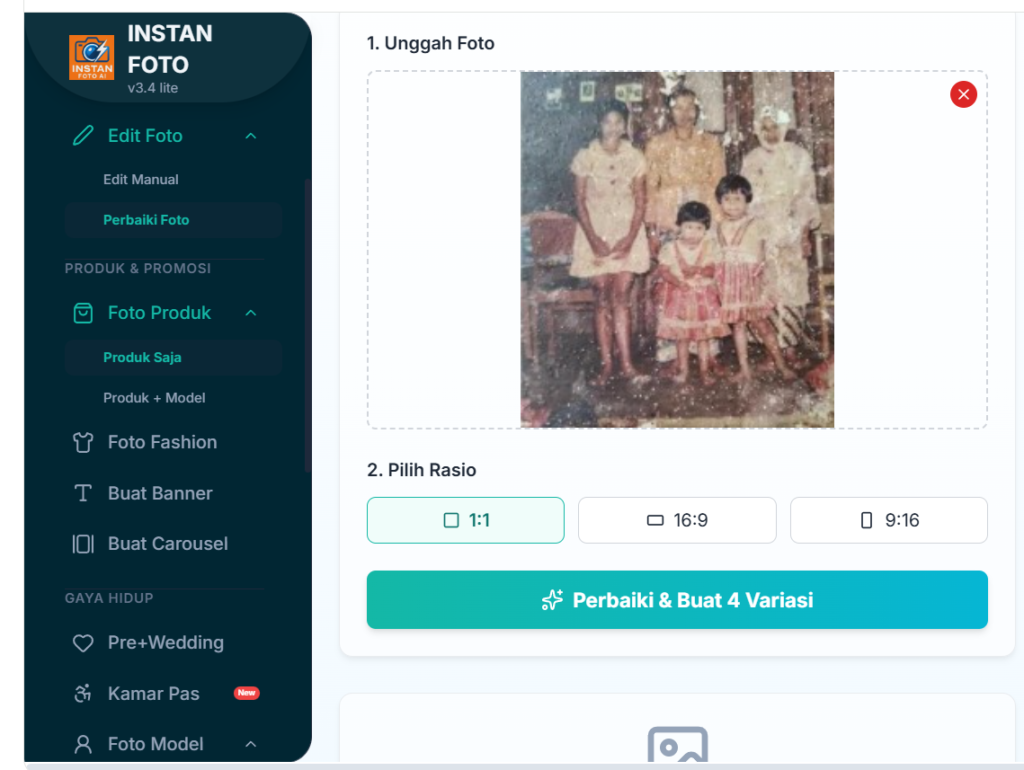Select the 1:1 ratio option
Viewport: 1024px width, 770px height.
coord(466,520)
